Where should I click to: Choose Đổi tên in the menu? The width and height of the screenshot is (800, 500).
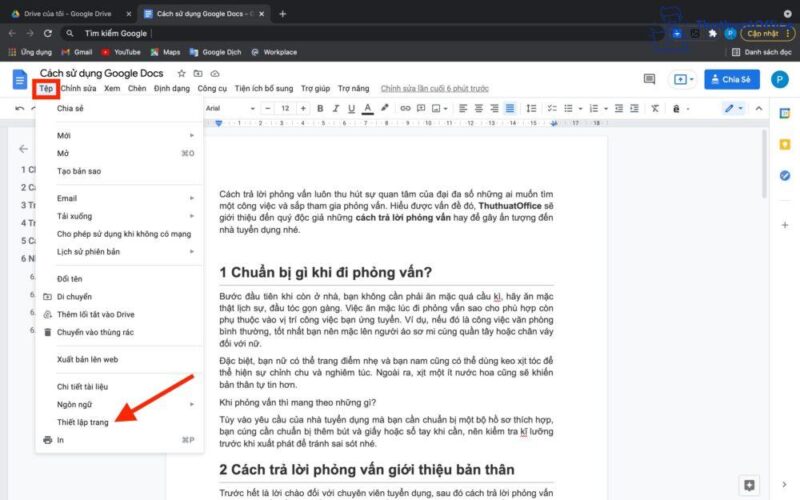tap(119, 279)
